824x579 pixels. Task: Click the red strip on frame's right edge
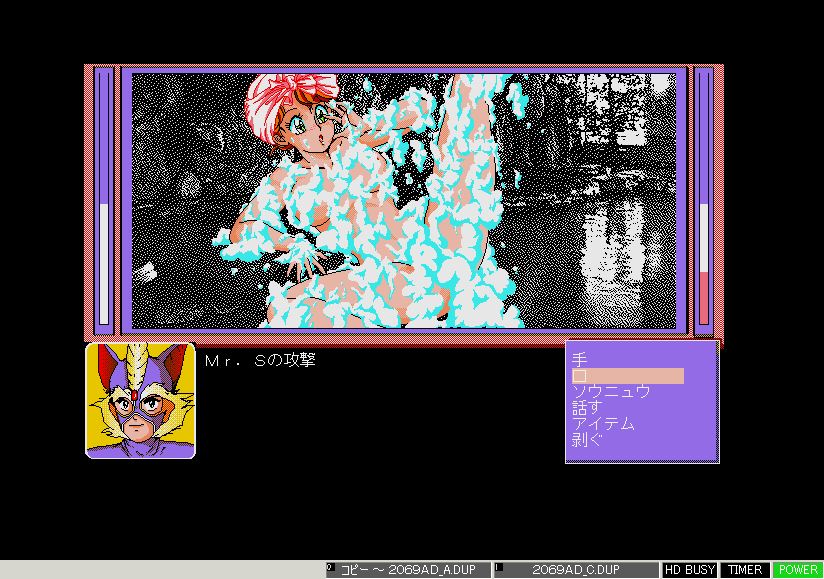tap(718, 200)
